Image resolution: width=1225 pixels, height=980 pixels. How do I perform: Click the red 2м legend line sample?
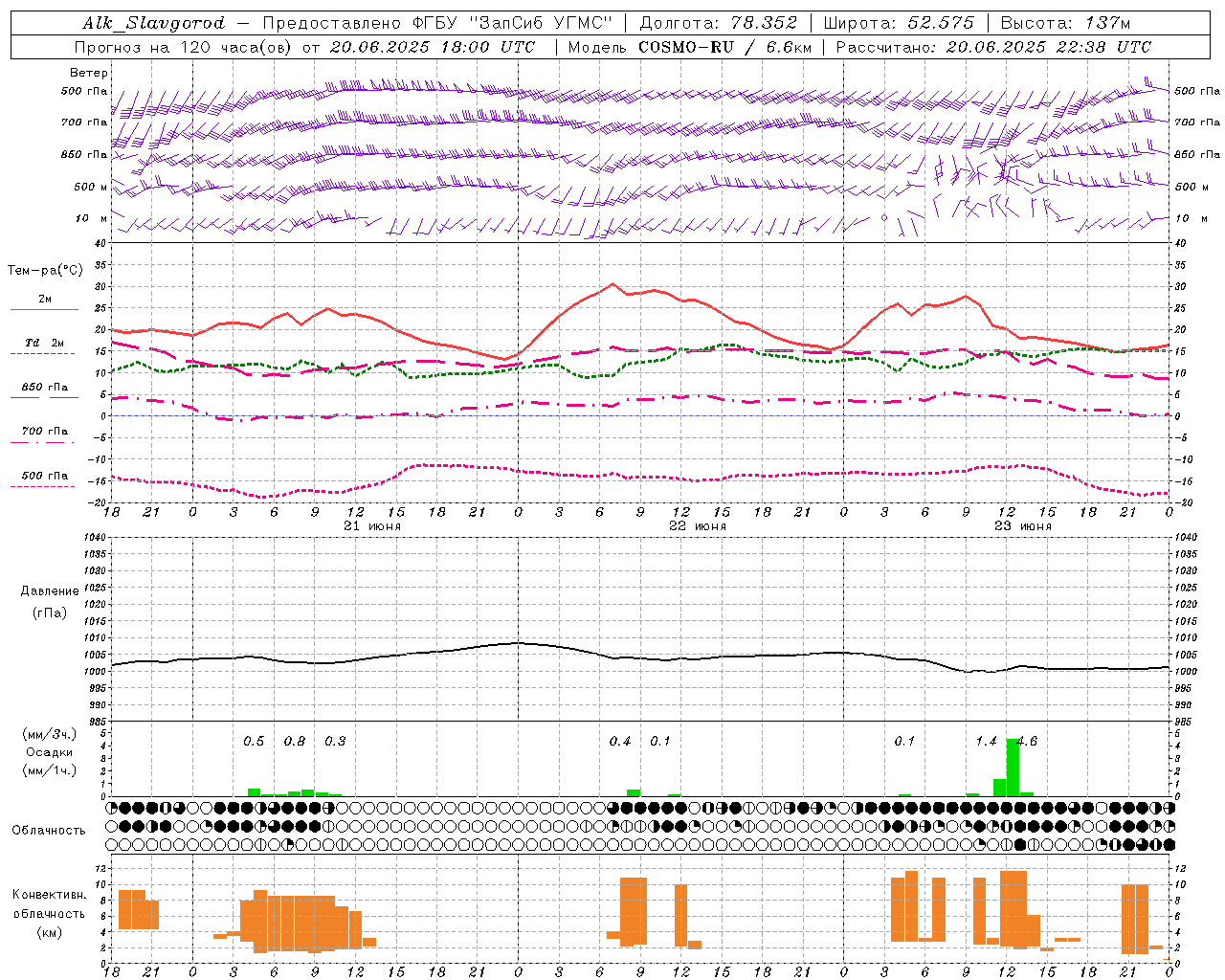coord(44,309)
